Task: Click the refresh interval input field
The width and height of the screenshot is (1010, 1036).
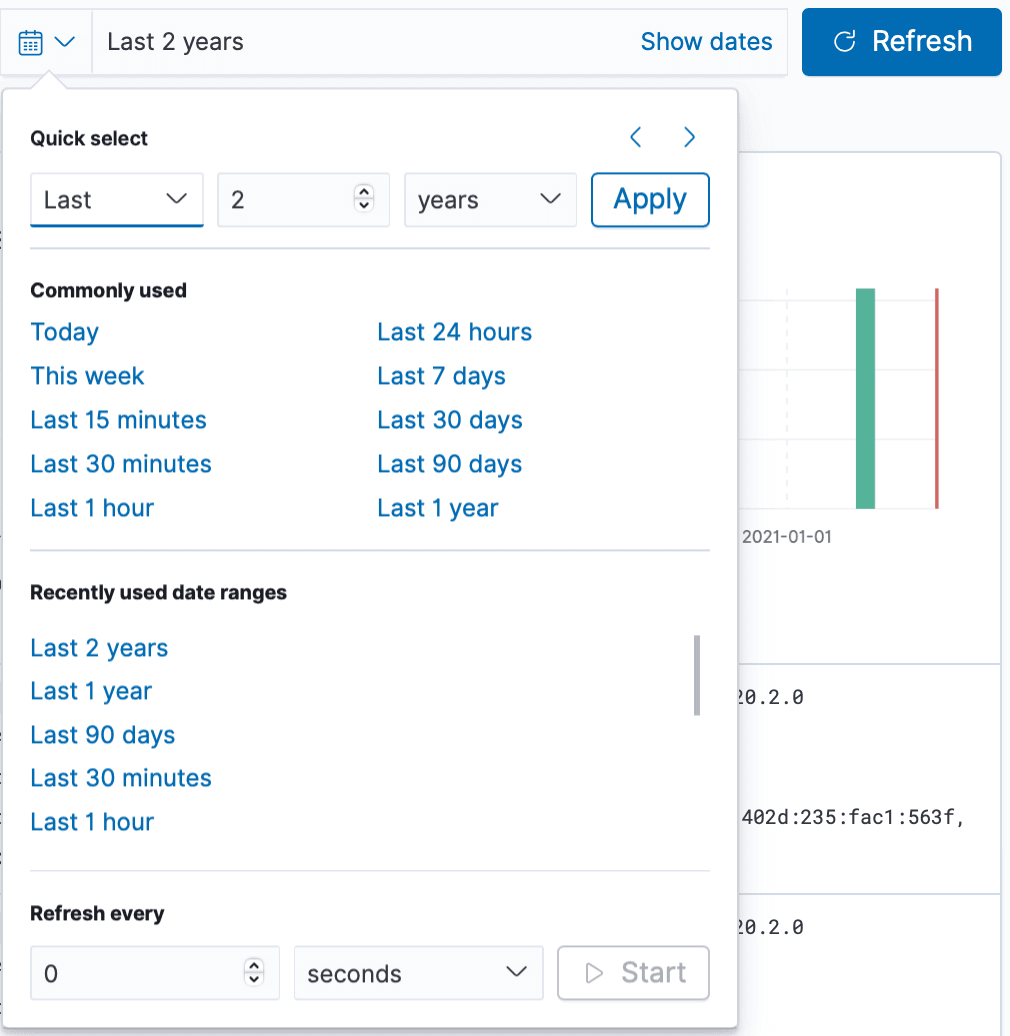Action: click(x=135, y=973)
